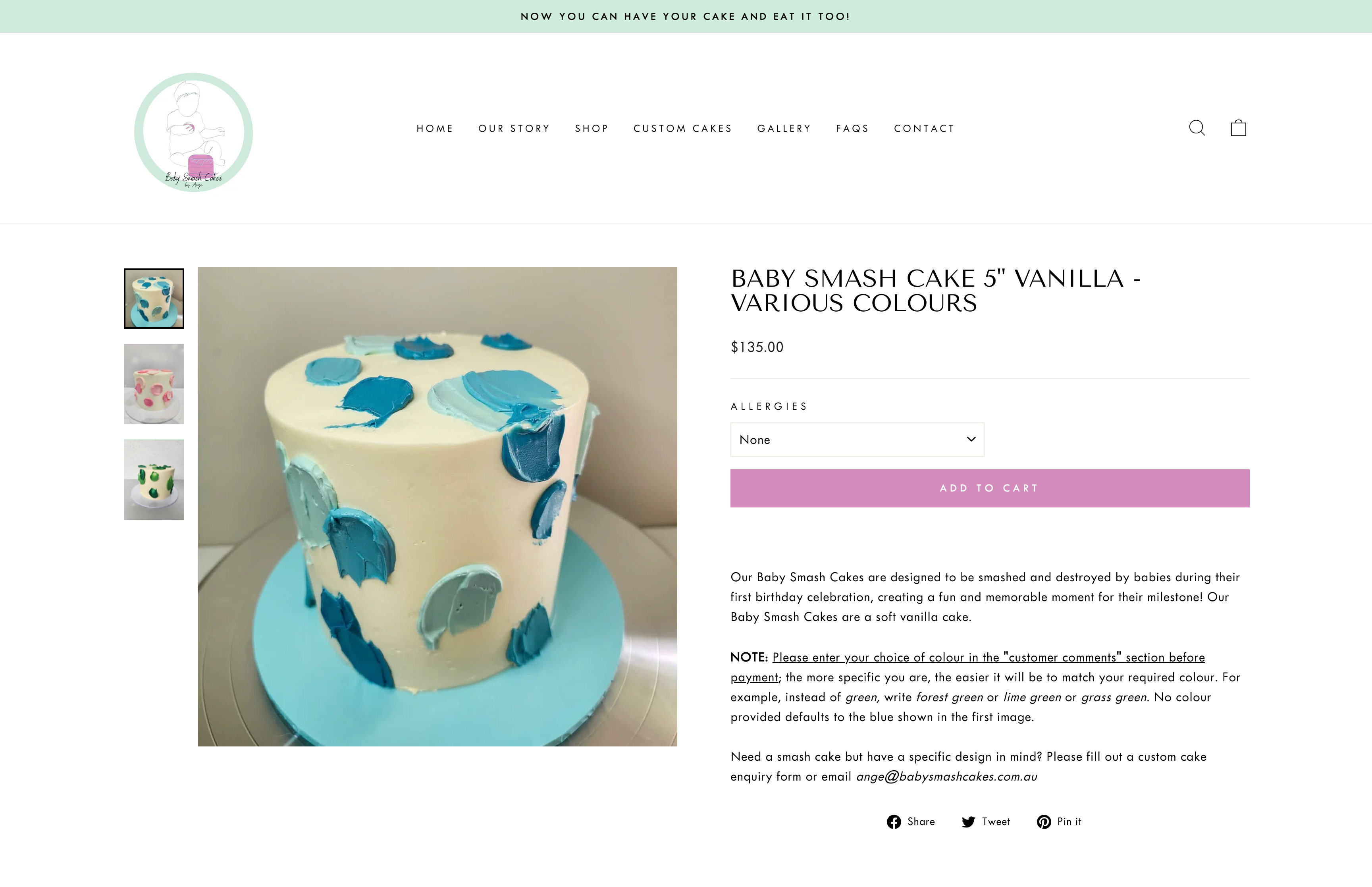Open Our Story navigation link
Screen dimensions: 1372x887
click(514, 128)
